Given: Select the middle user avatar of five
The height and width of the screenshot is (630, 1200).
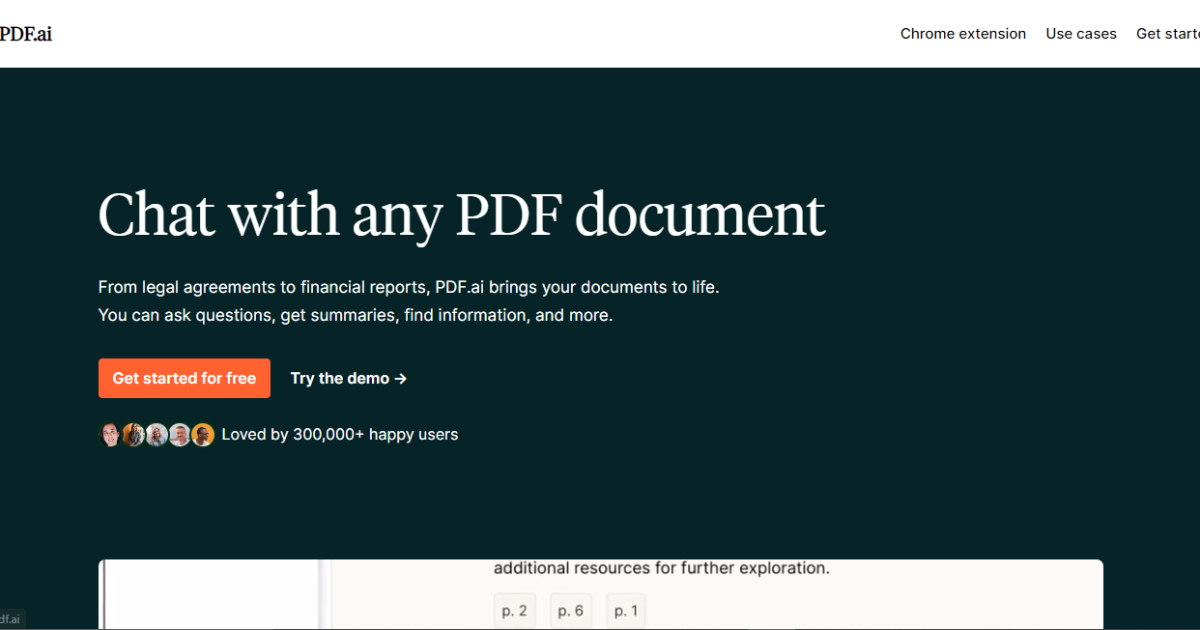Looking at the screenshot, I should point(157,435).
